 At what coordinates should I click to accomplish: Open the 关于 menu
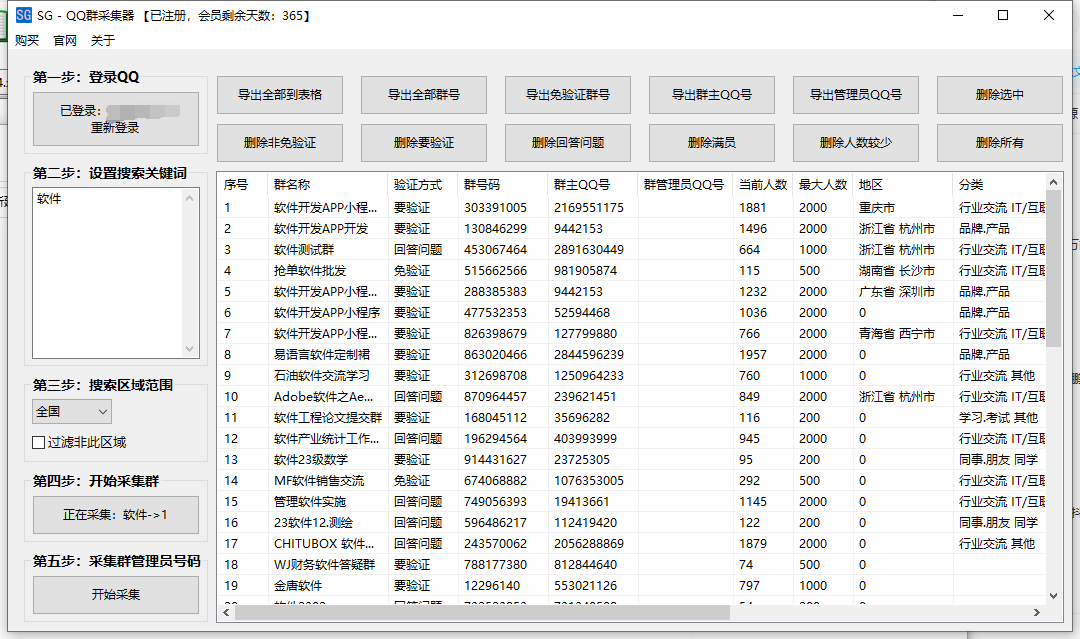coord(103,41)
